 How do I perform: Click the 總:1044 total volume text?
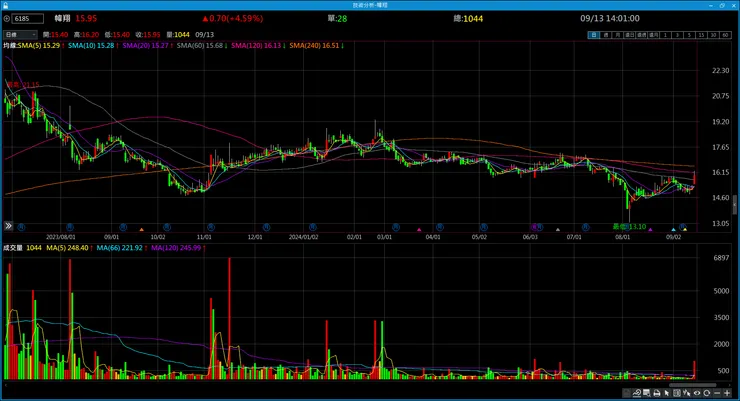468,18
